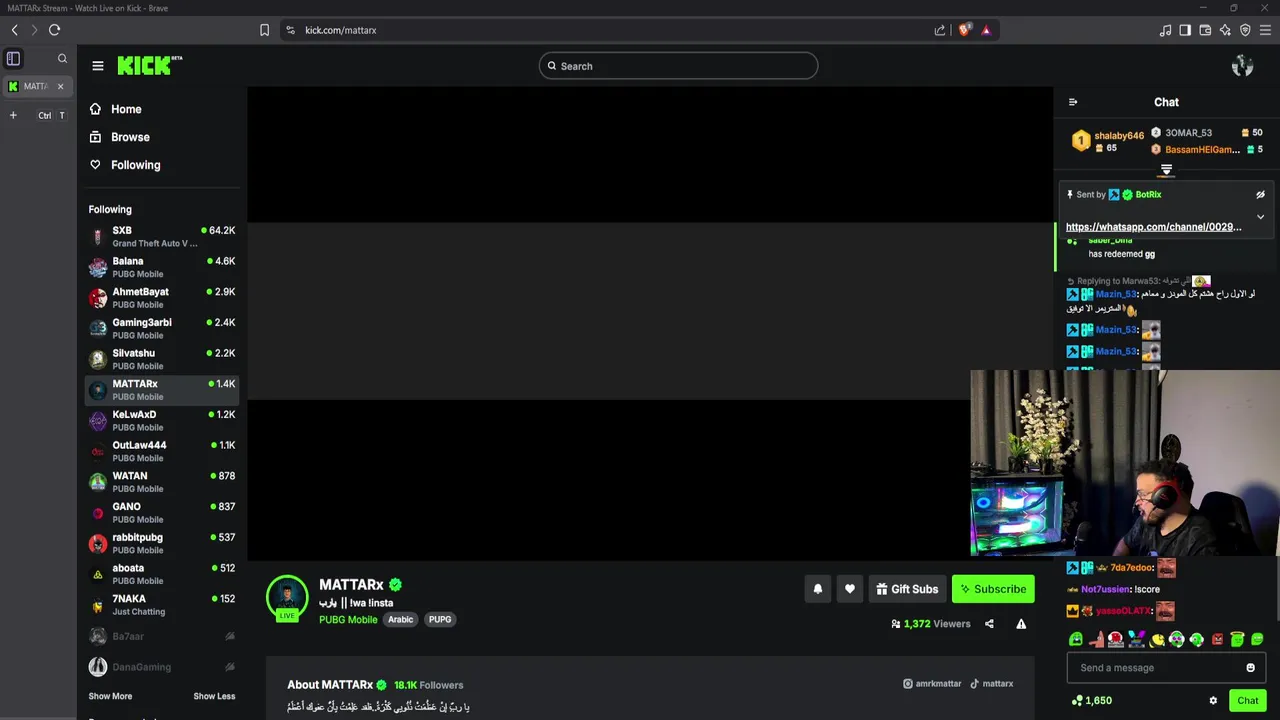Insert the angry red quick emote
This screenshot has width=1280, height=720.
[x=1217, y=639]
